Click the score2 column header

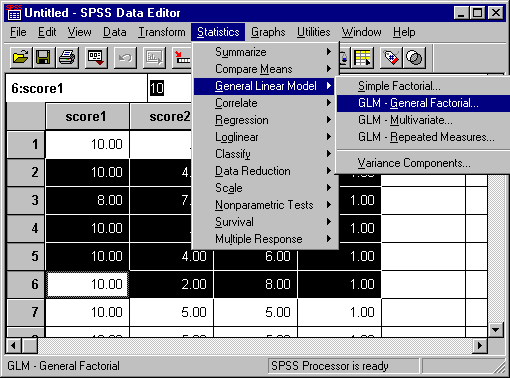161,117
